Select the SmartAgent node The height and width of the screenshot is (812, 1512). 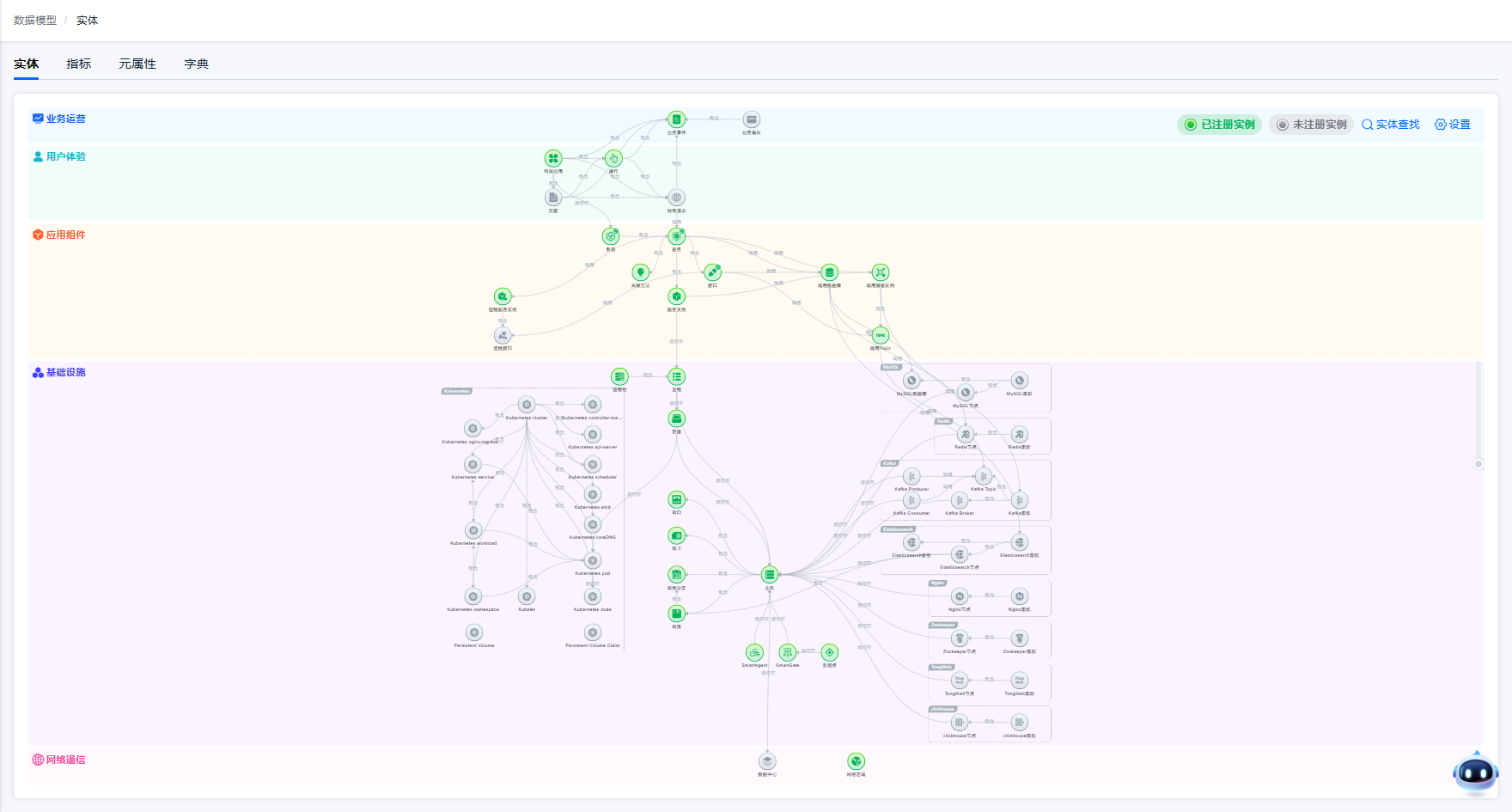click(754, 653)
